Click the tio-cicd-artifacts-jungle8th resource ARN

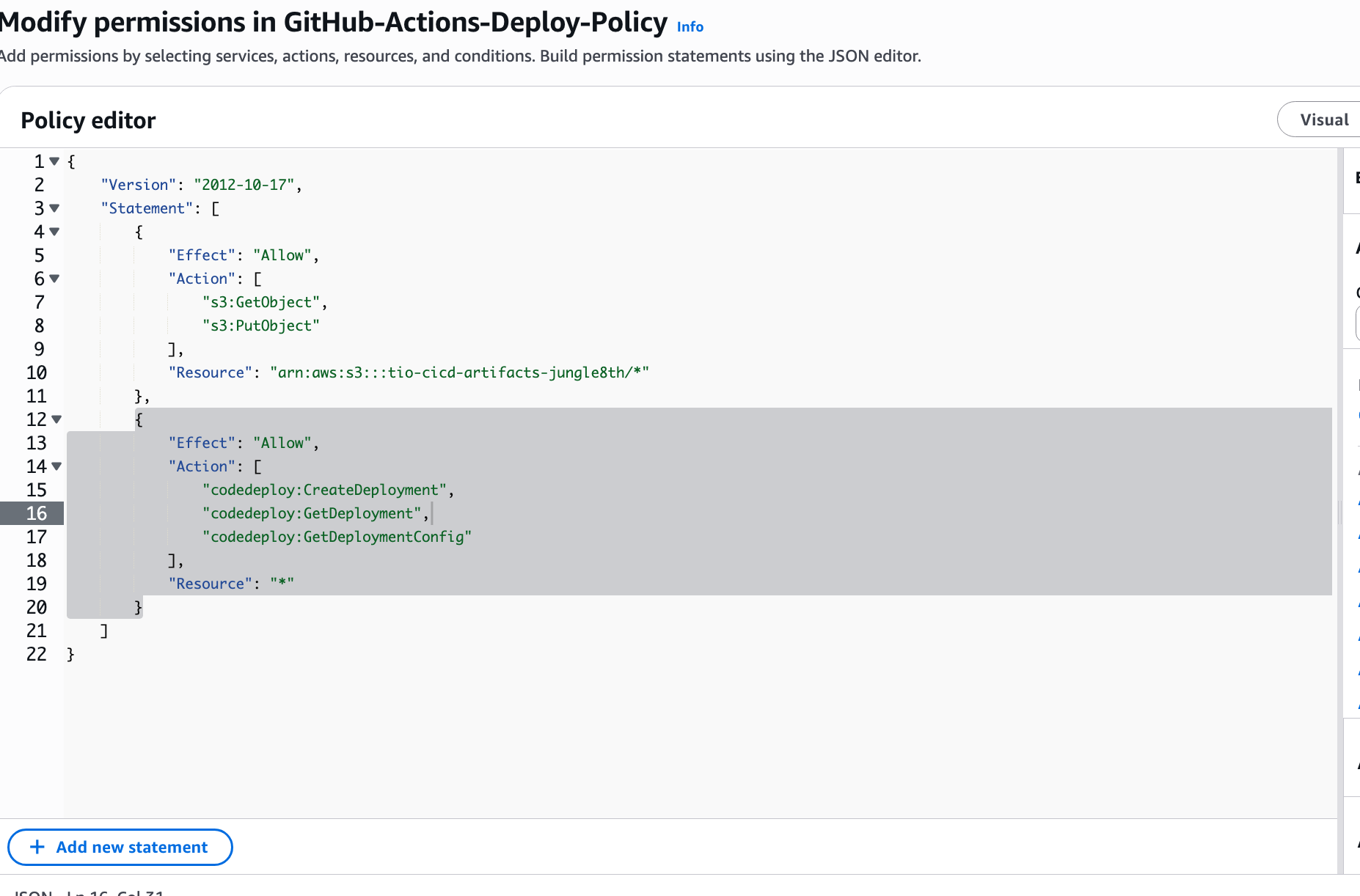click(x=459, y=372)
